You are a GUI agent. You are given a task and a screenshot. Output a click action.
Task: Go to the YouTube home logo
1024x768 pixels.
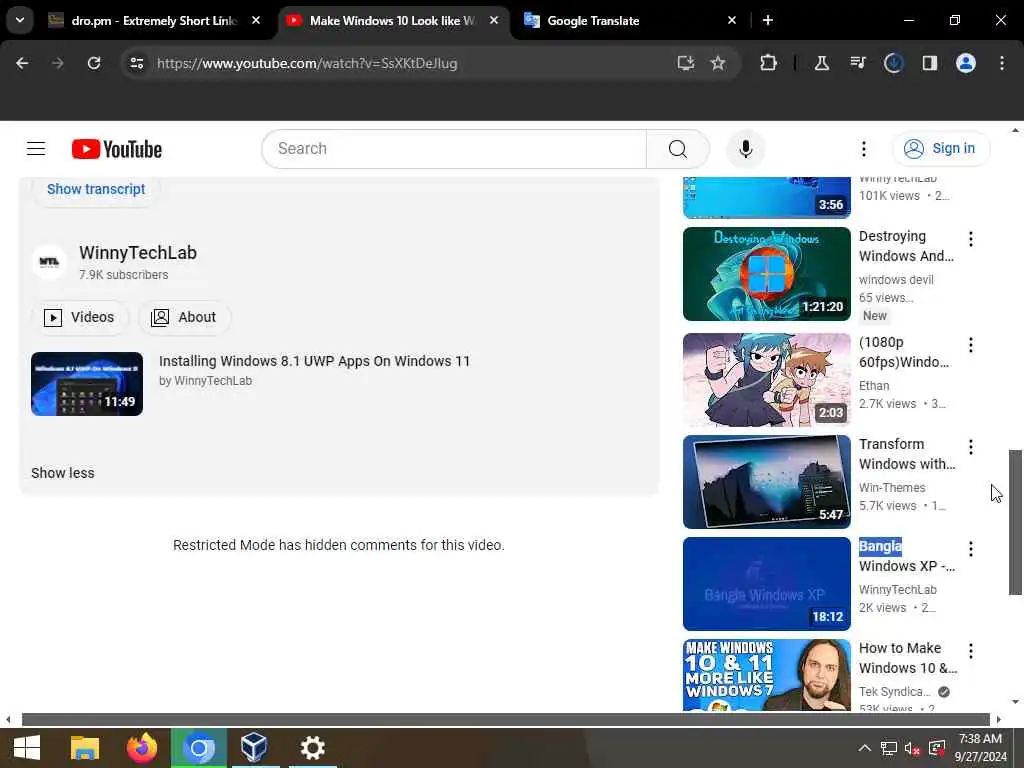tap(117, 149)
